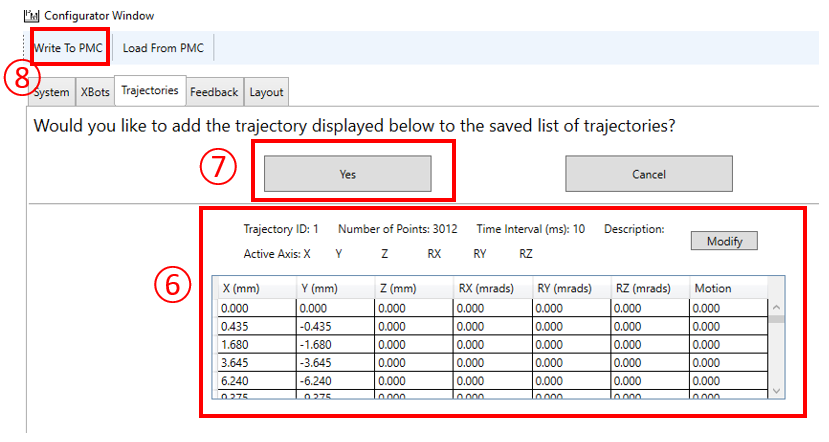Screen dimensions: 829x442
Task: Click the table scrollbar down arrow
Action: [776, 390]
